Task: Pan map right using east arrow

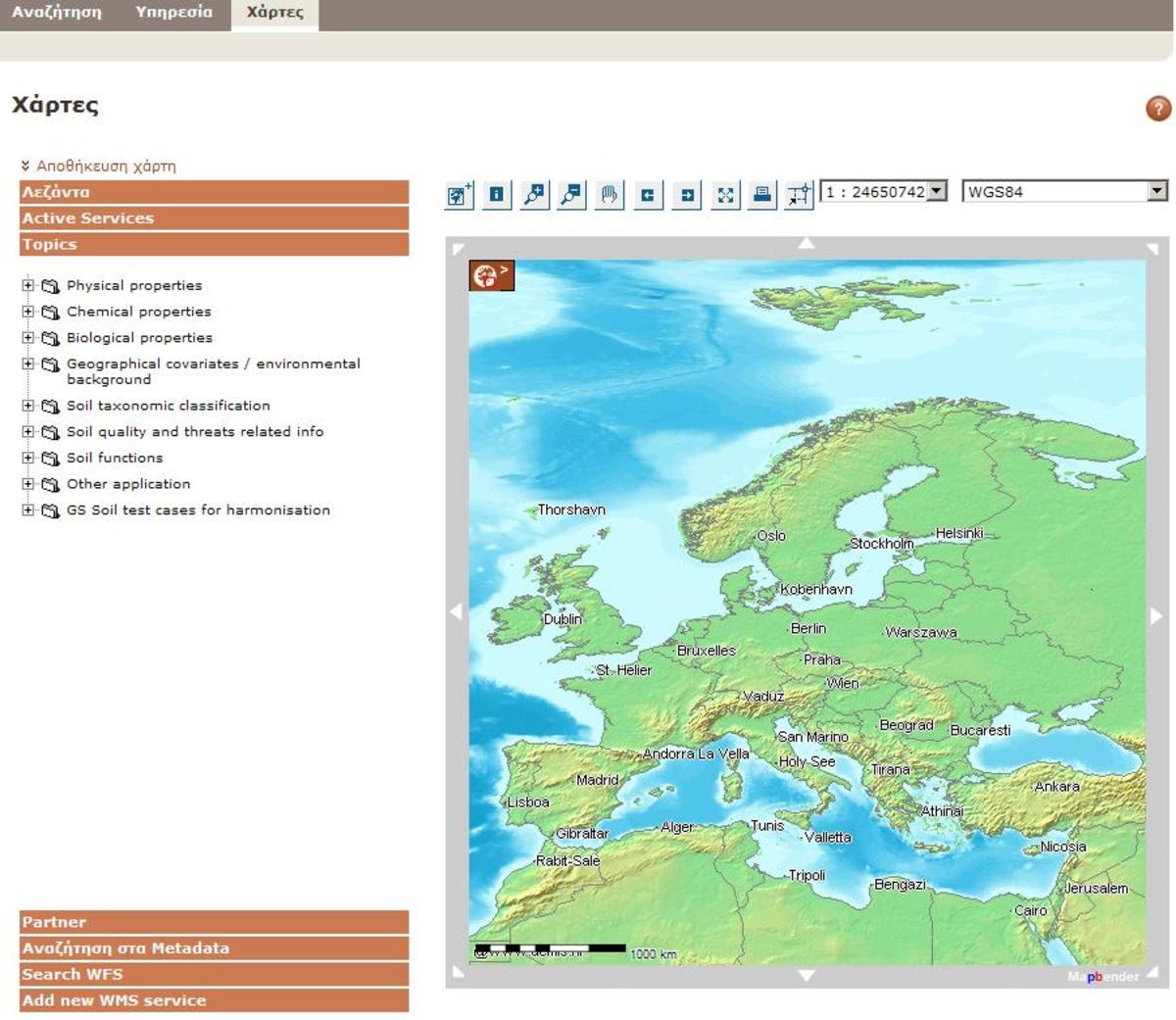Action: (1156, 615)
